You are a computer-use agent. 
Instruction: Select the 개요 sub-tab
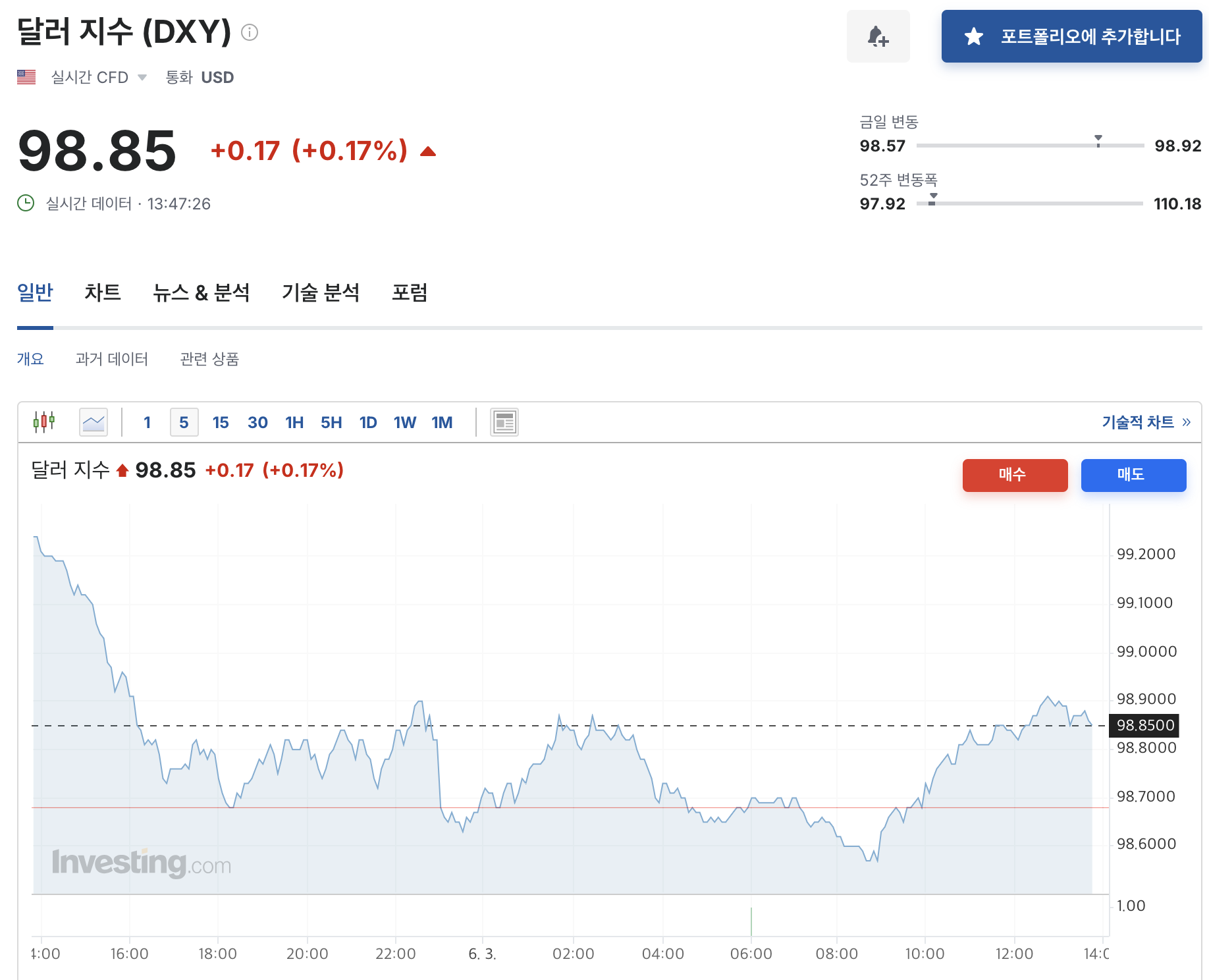click(x=30, y=359)
